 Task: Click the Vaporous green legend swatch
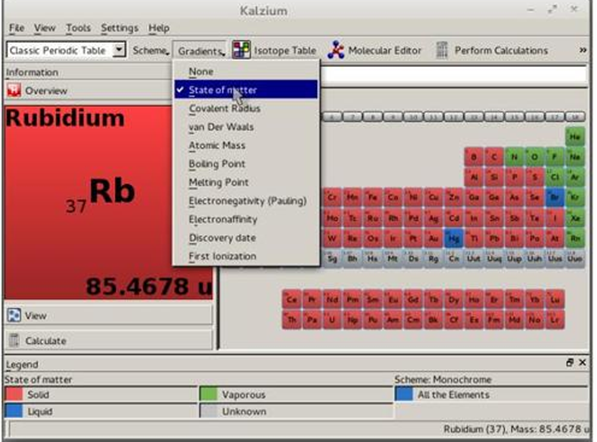pyautogui.click(x=209, y=394)
